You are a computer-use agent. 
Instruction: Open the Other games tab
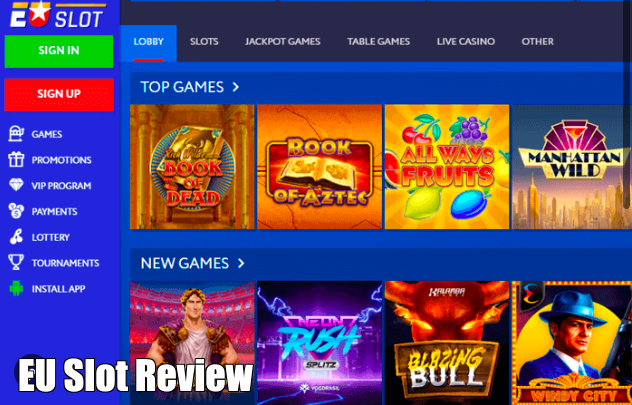pos(537,42)
